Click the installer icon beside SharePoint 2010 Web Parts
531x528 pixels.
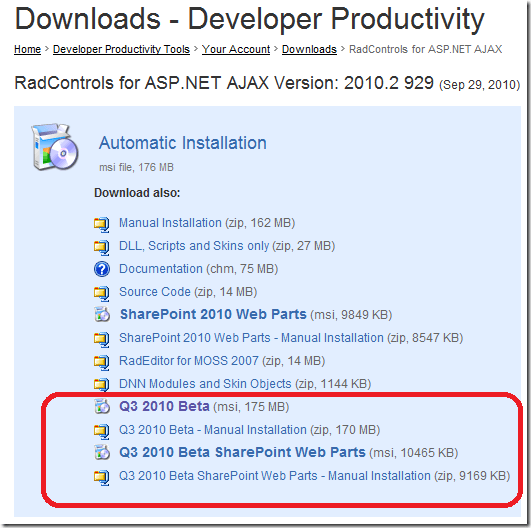point(102,315)
